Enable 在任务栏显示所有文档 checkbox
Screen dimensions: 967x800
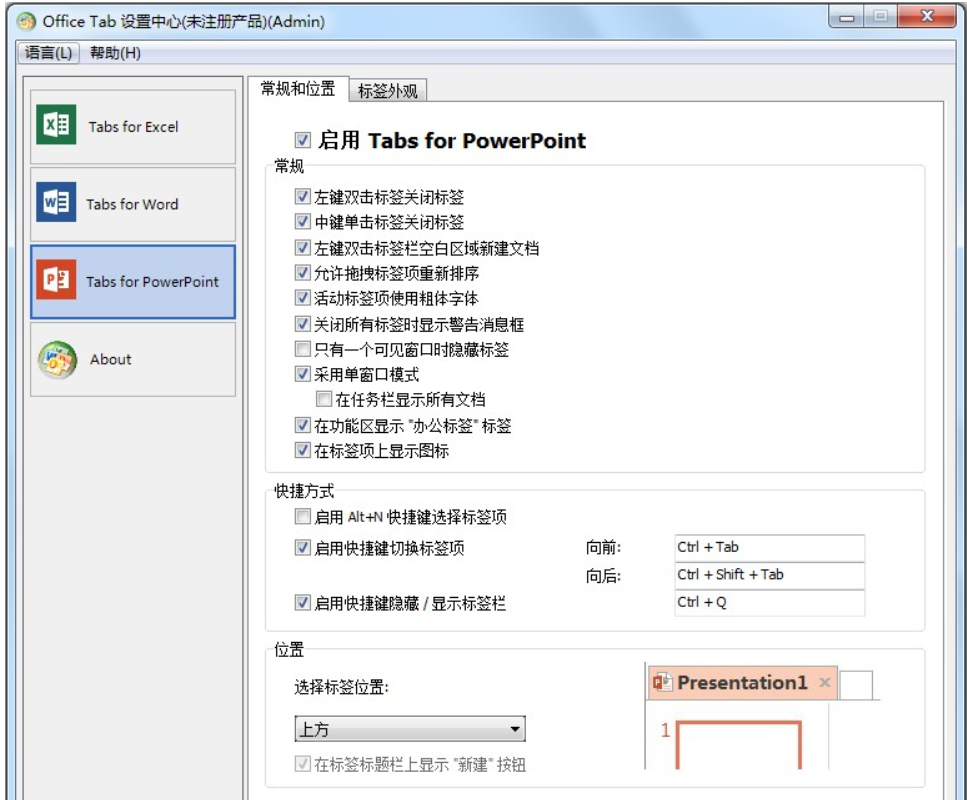(324, 399)
